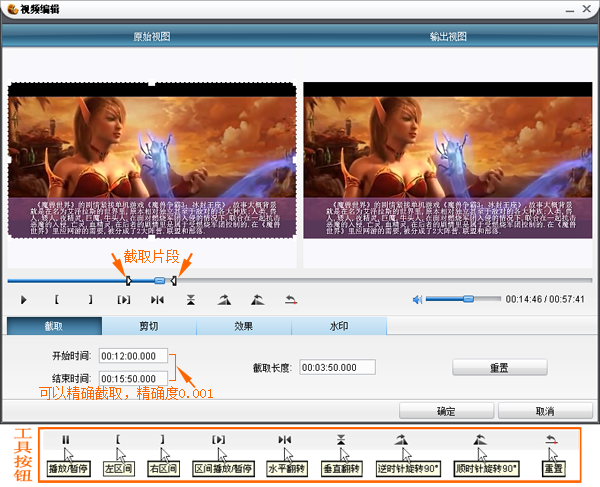600x487 pixels.
Task: Flip the video vertically
Action: pos(191,300)
